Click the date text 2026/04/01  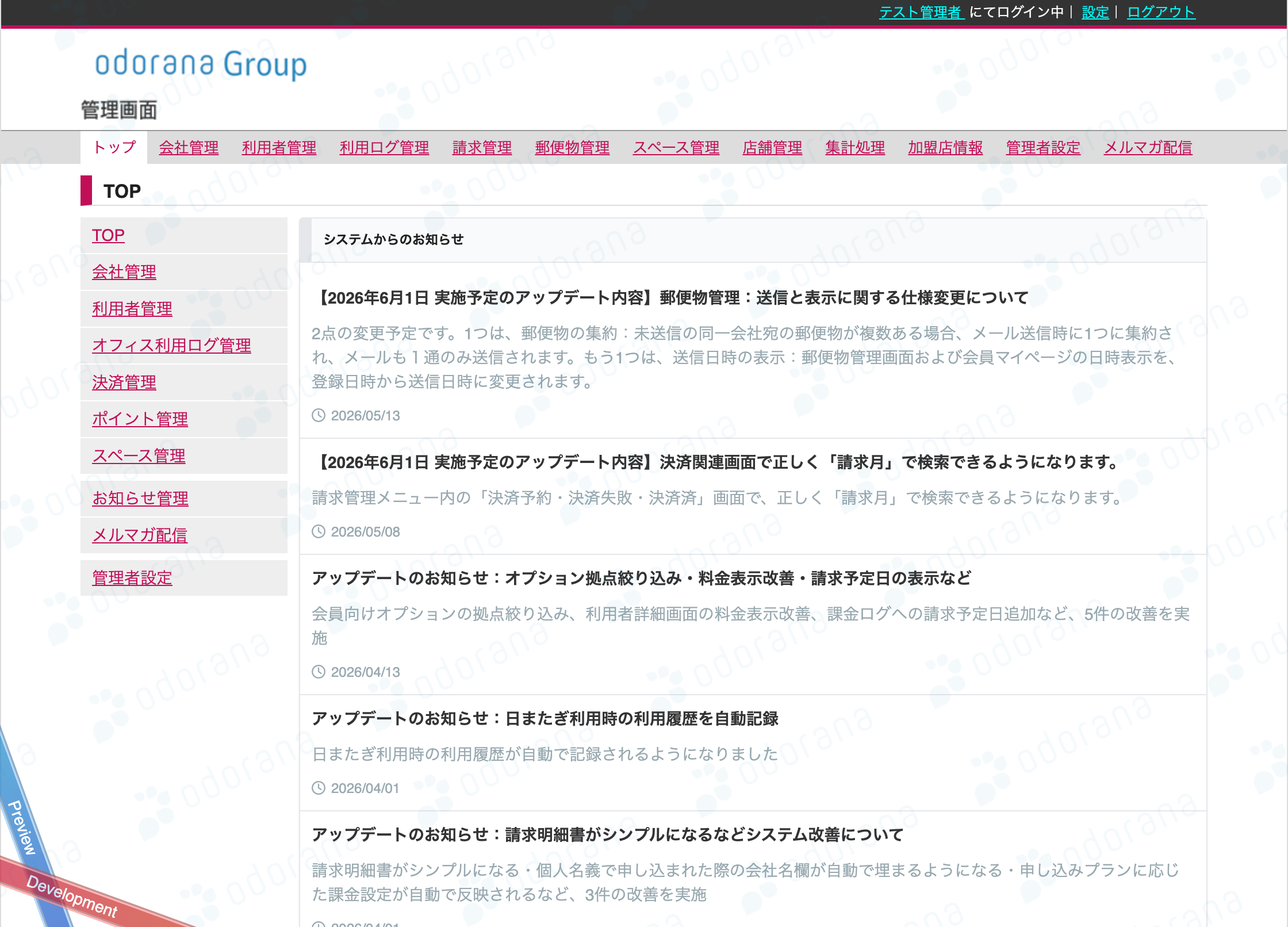click(365, 788)
